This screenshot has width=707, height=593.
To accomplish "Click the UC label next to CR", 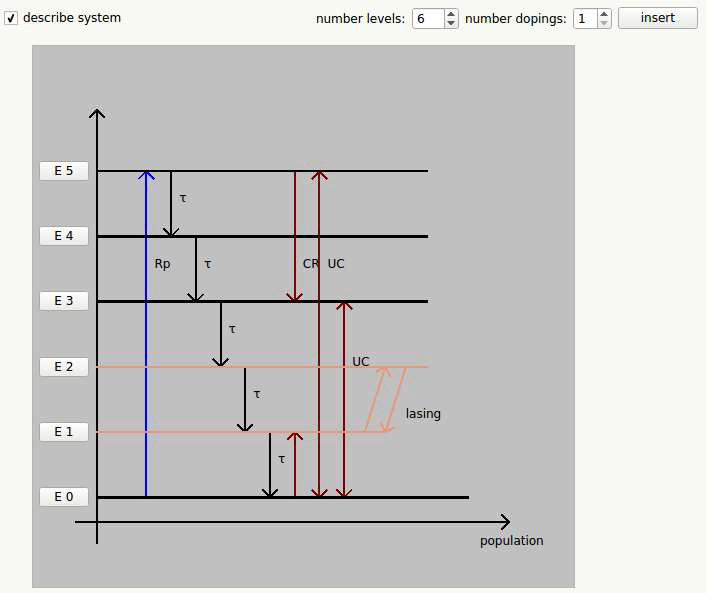I will pyautogui.click(x=336, y=264).
